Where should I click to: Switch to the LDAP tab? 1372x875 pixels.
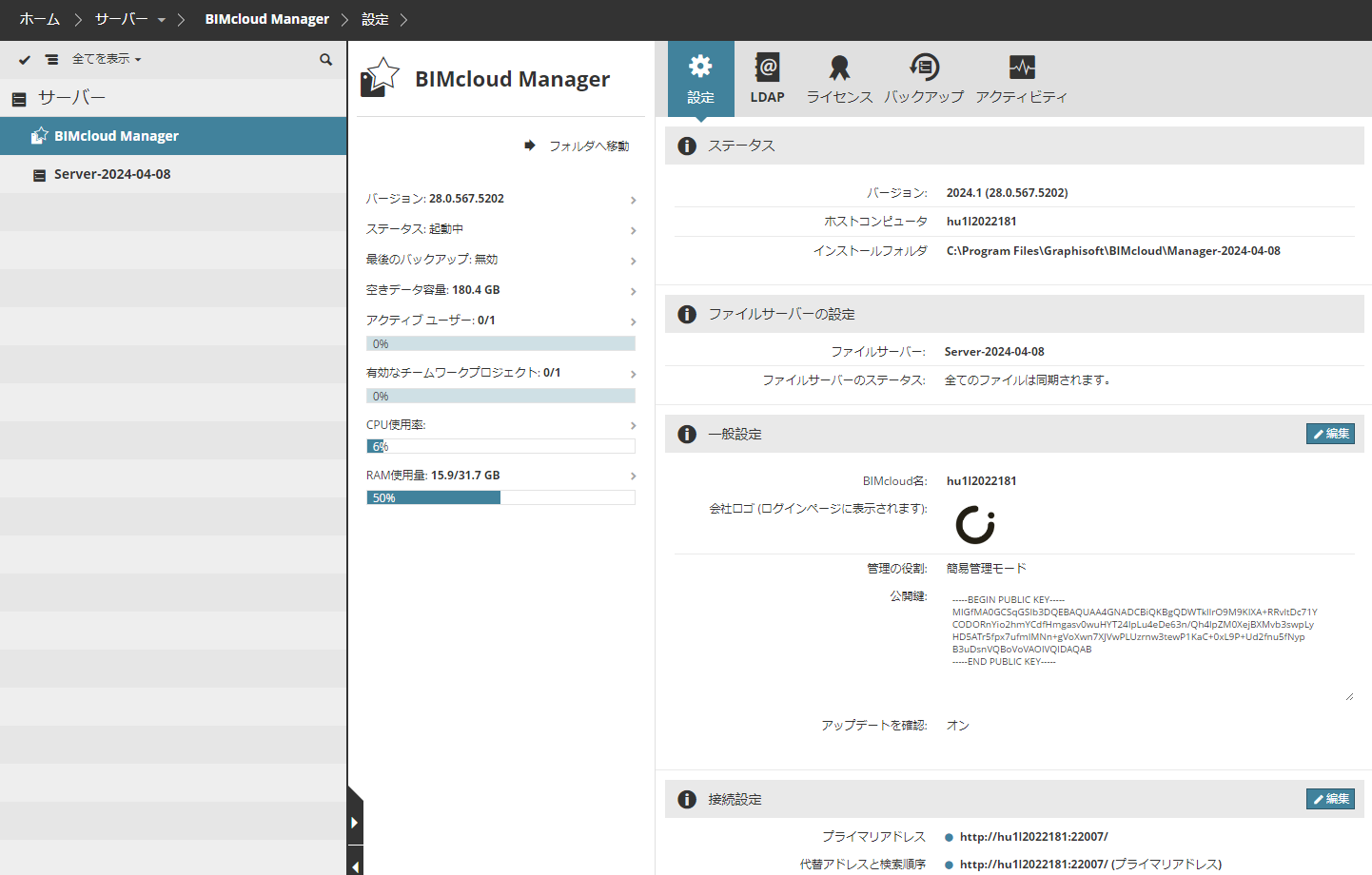(768, 79)
